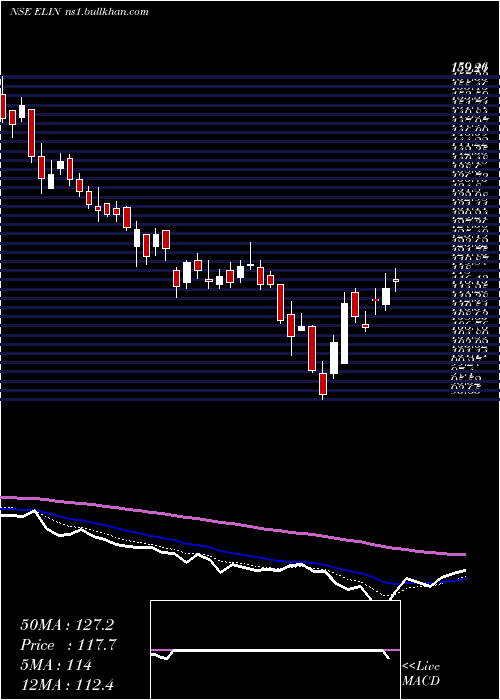Click the 'NSE ELIN ns1.bullkhan.com' title text

[x=79, y=12]
